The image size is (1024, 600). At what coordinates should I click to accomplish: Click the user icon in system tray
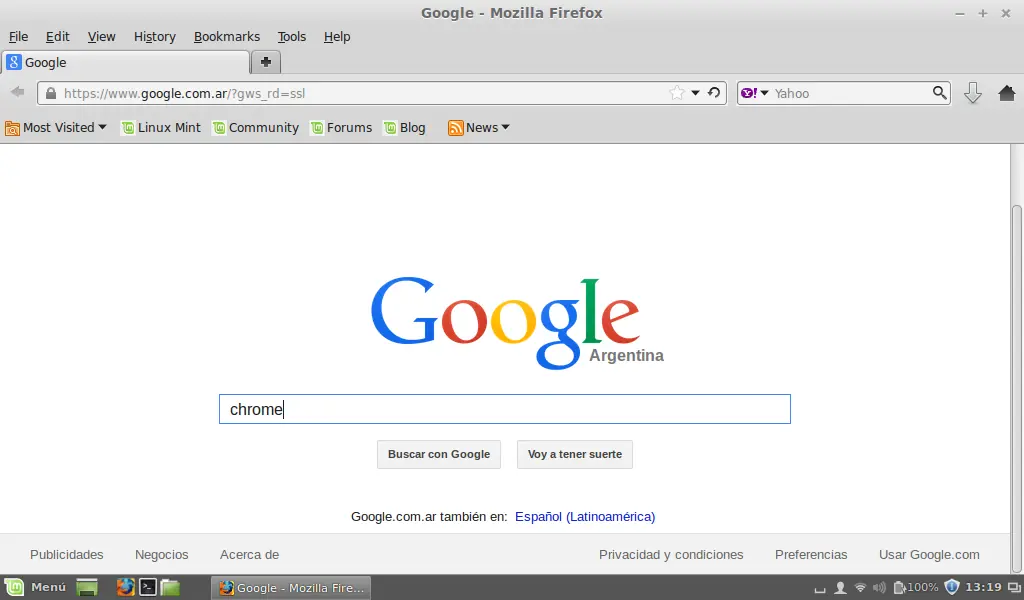pos(840,588)
